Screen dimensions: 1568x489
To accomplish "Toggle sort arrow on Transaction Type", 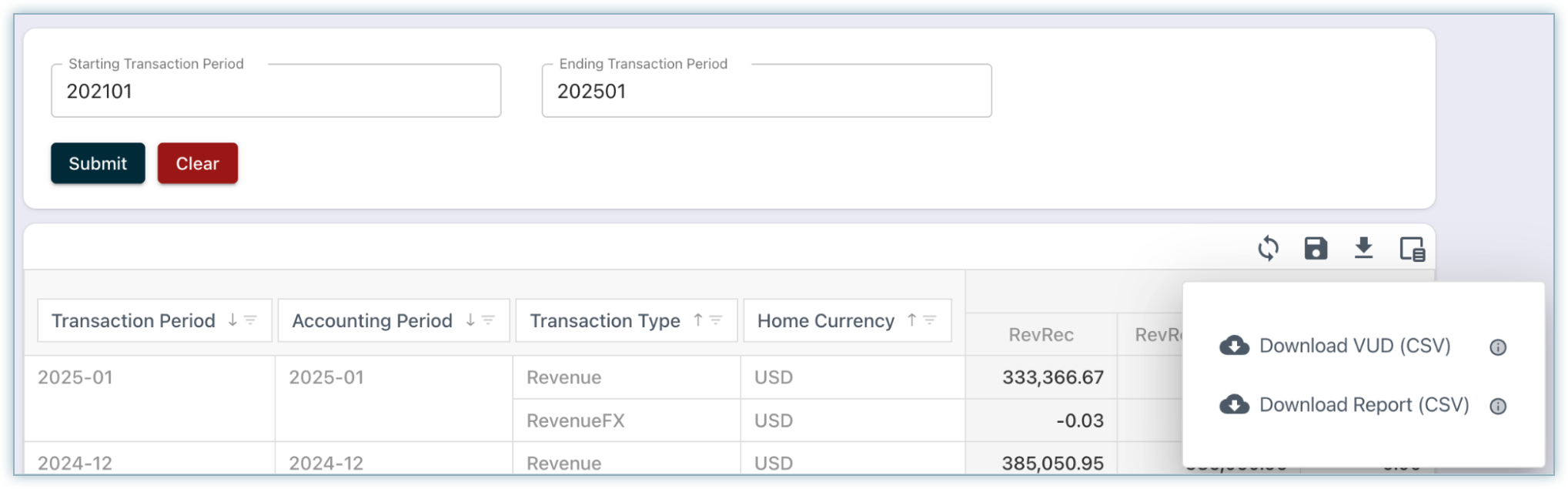I will (x=697, y=320).
